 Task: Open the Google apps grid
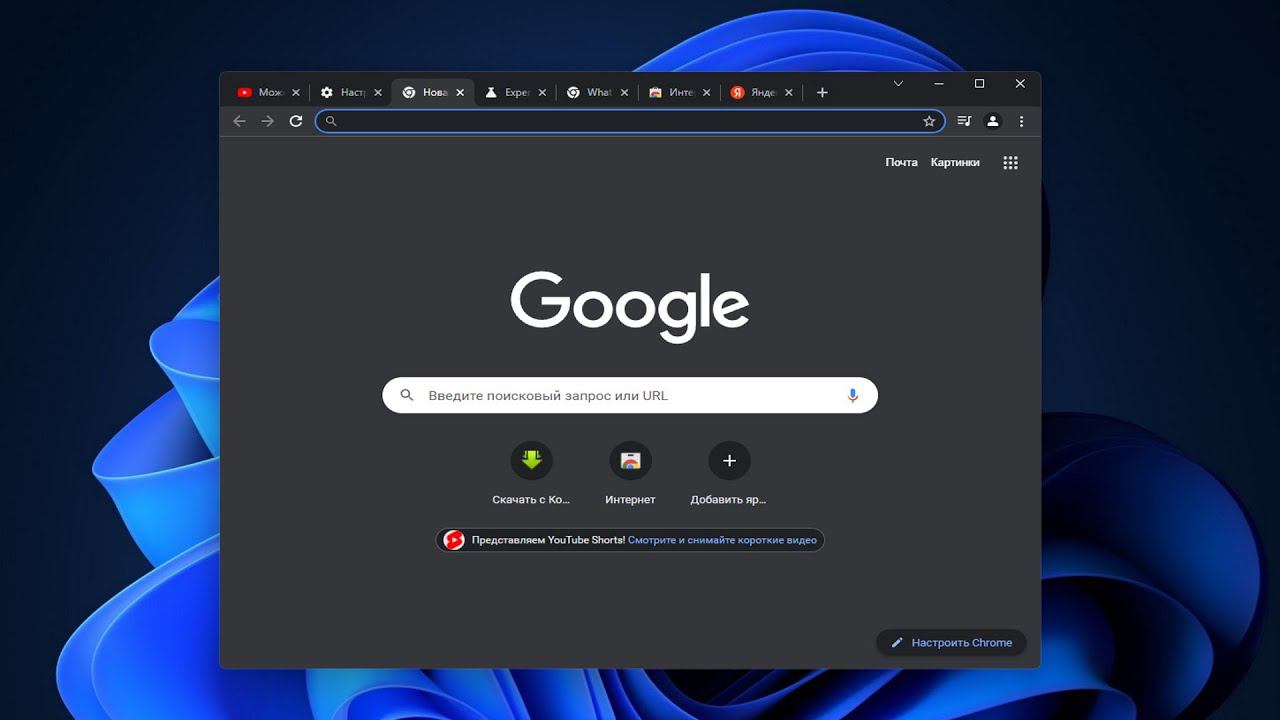(x=1010, y=163)
